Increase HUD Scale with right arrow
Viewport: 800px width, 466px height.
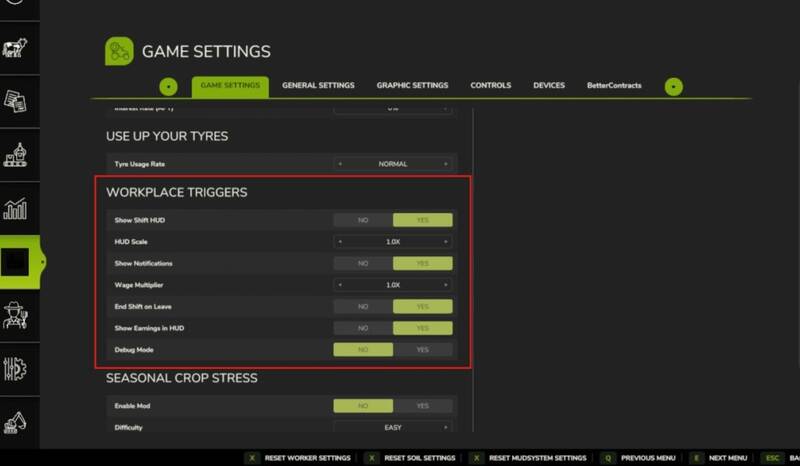click(x=446, y=242)
